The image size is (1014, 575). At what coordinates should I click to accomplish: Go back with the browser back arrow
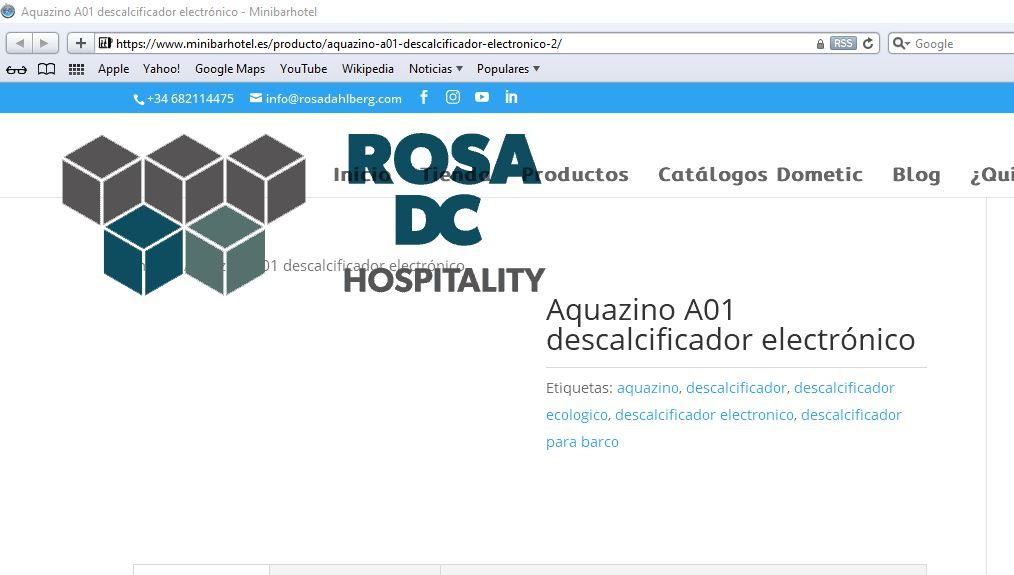click(20, 43)
